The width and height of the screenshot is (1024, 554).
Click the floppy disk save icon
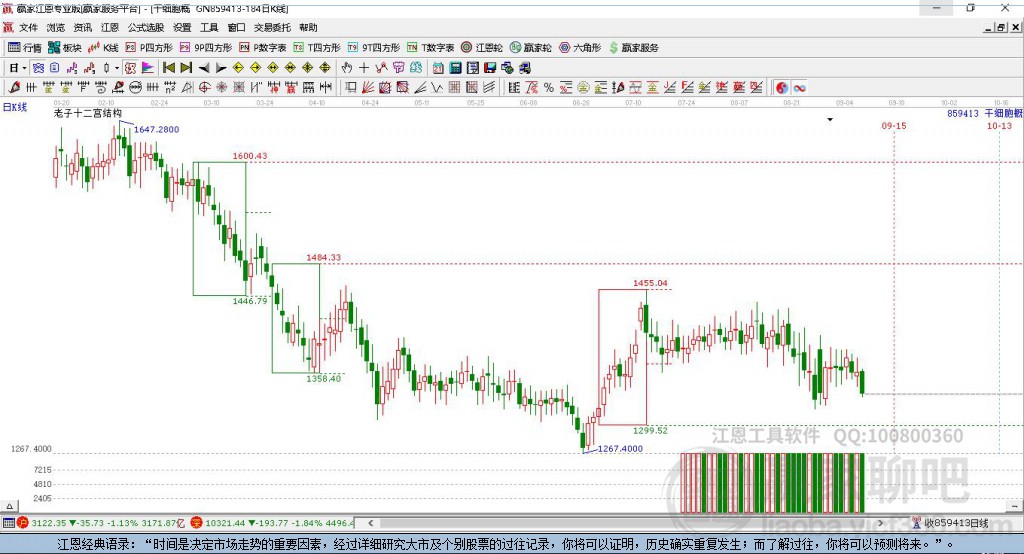[490, 68]
